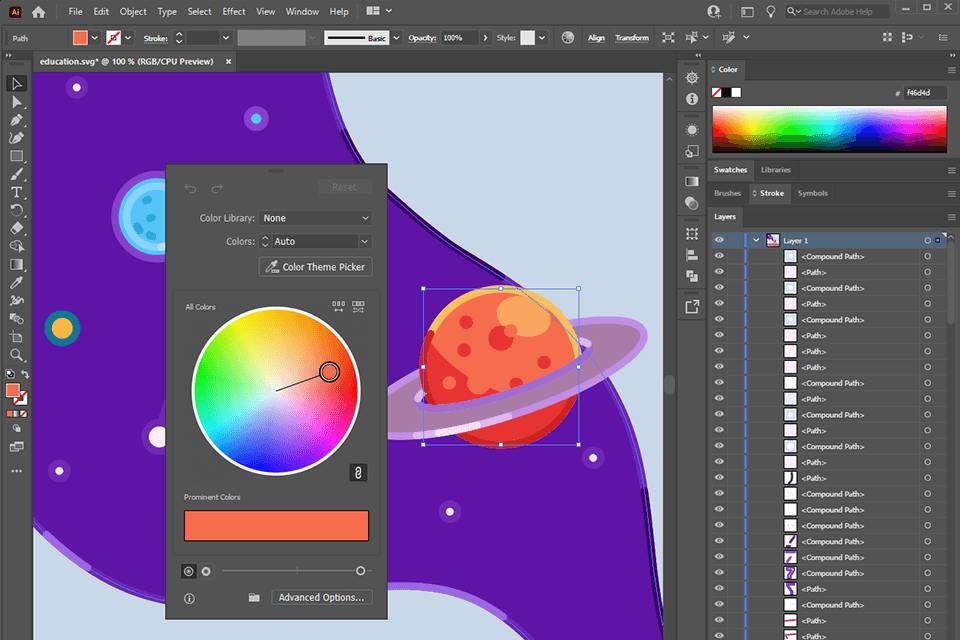This screenshot has height=640, width=960.
Task: Open the Asset Export panel icon
Action: pyautogui.click(x=692, y=307)
